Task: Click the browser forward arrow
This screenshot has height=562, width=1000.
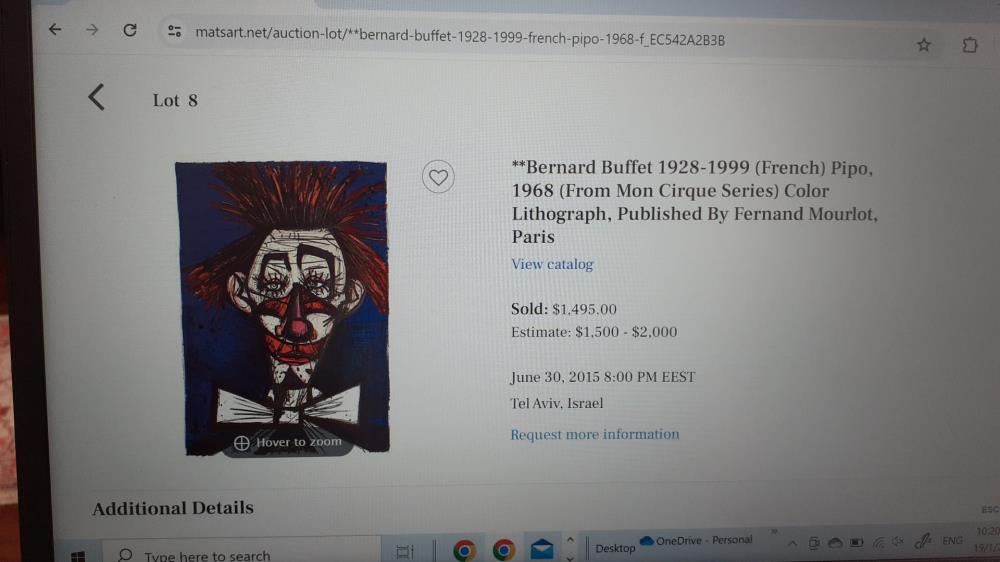Action: pos(92,29)
